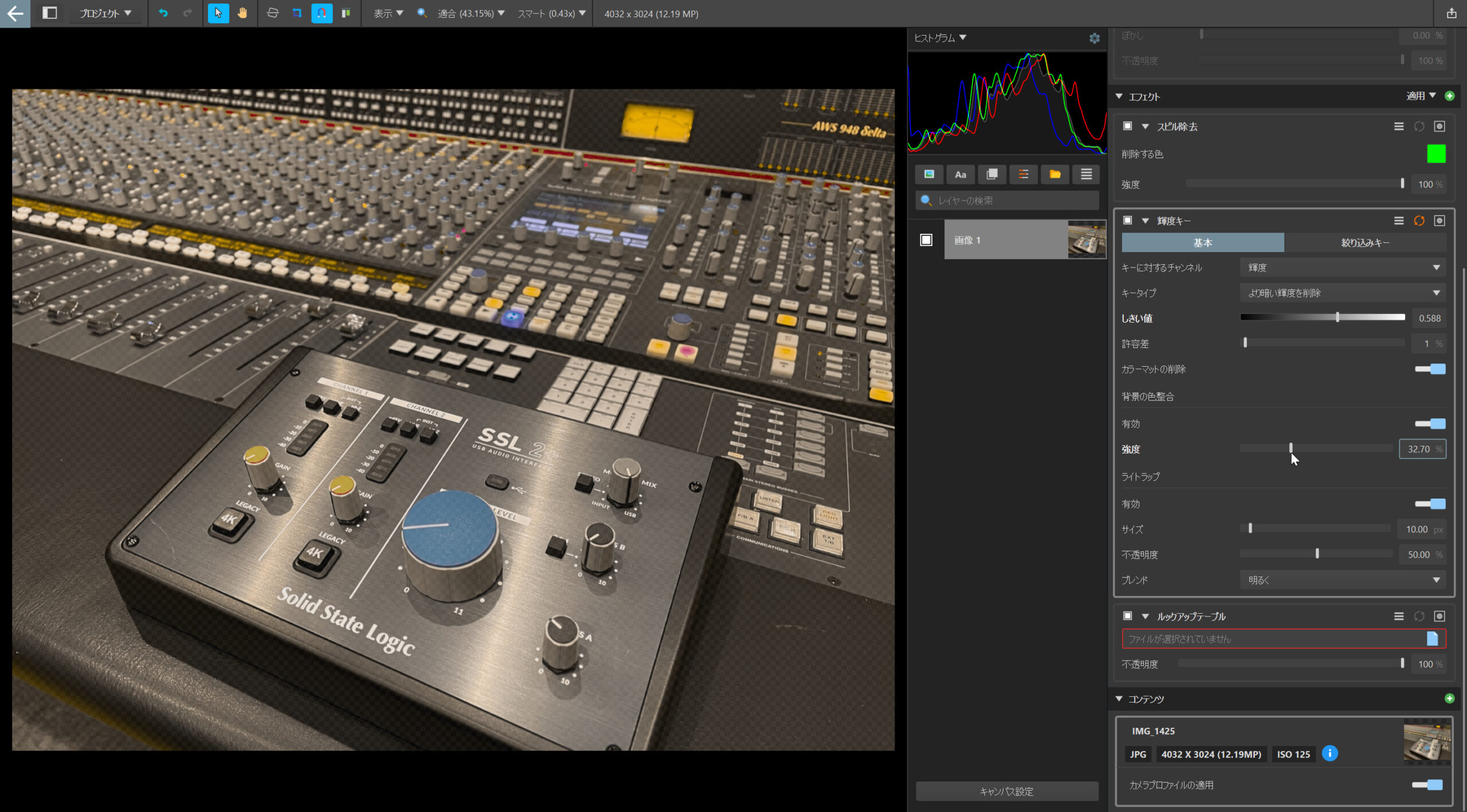Click the duplicate layers icon

(x=992, y=174)
